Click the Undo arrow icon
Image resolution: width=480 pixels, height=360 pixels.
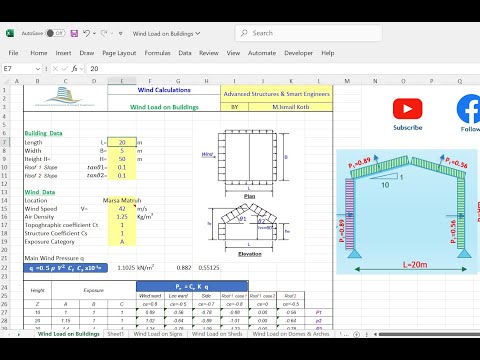point(86,33)
